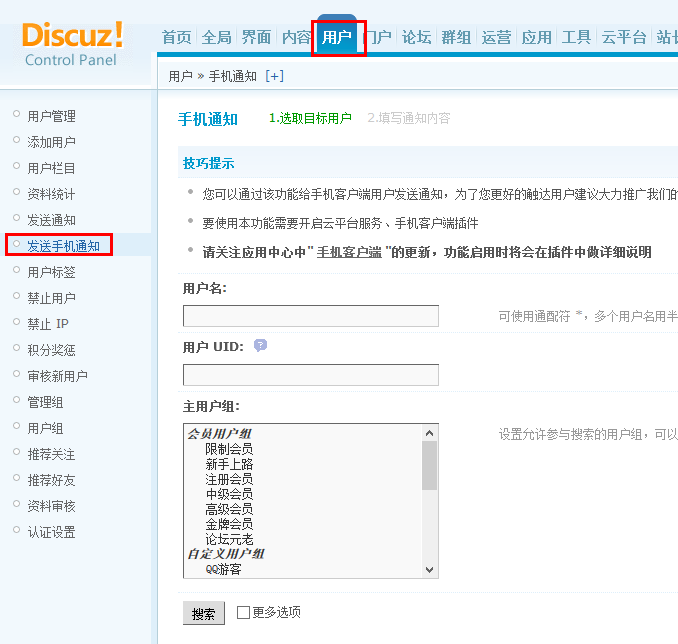Open the 云平台 top menu

coord(624,37)
